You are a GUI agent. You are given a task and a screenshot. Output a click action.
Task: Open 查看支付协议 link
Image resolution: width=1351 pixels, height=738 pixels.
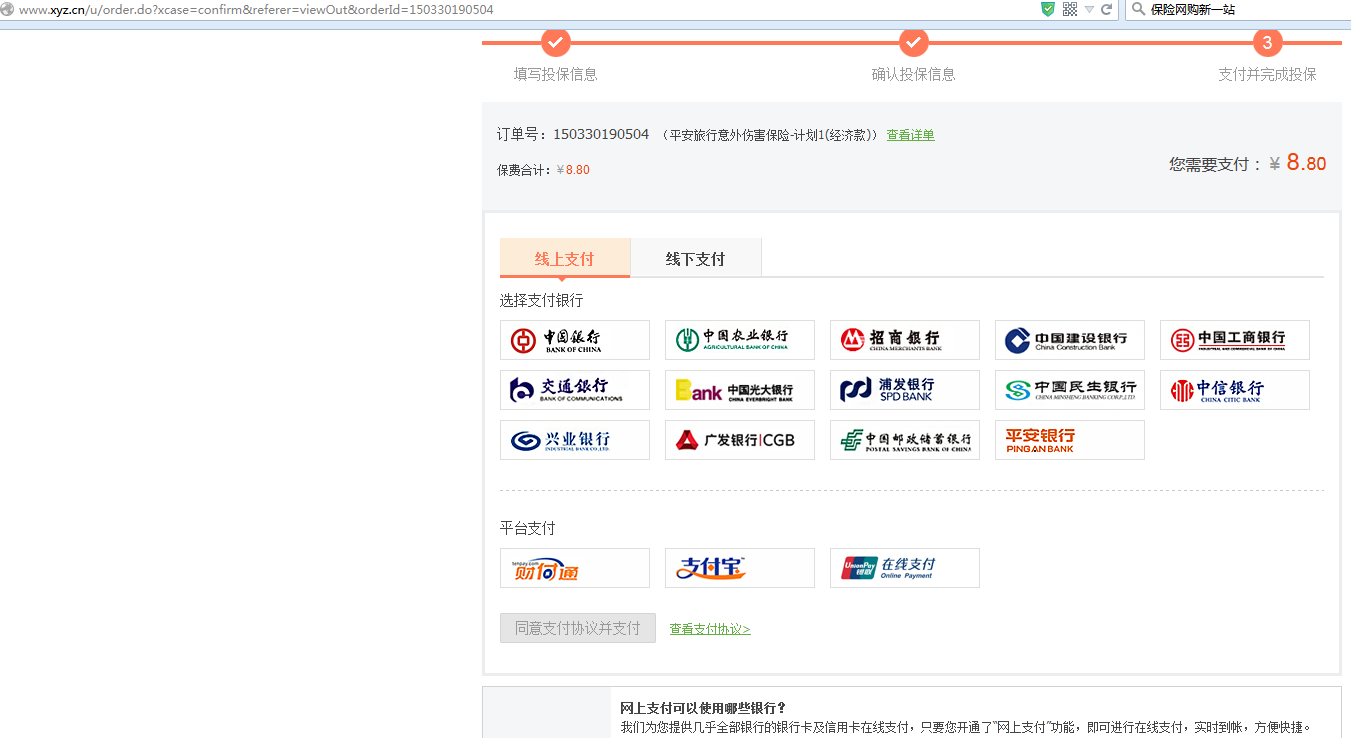[710, 629]
